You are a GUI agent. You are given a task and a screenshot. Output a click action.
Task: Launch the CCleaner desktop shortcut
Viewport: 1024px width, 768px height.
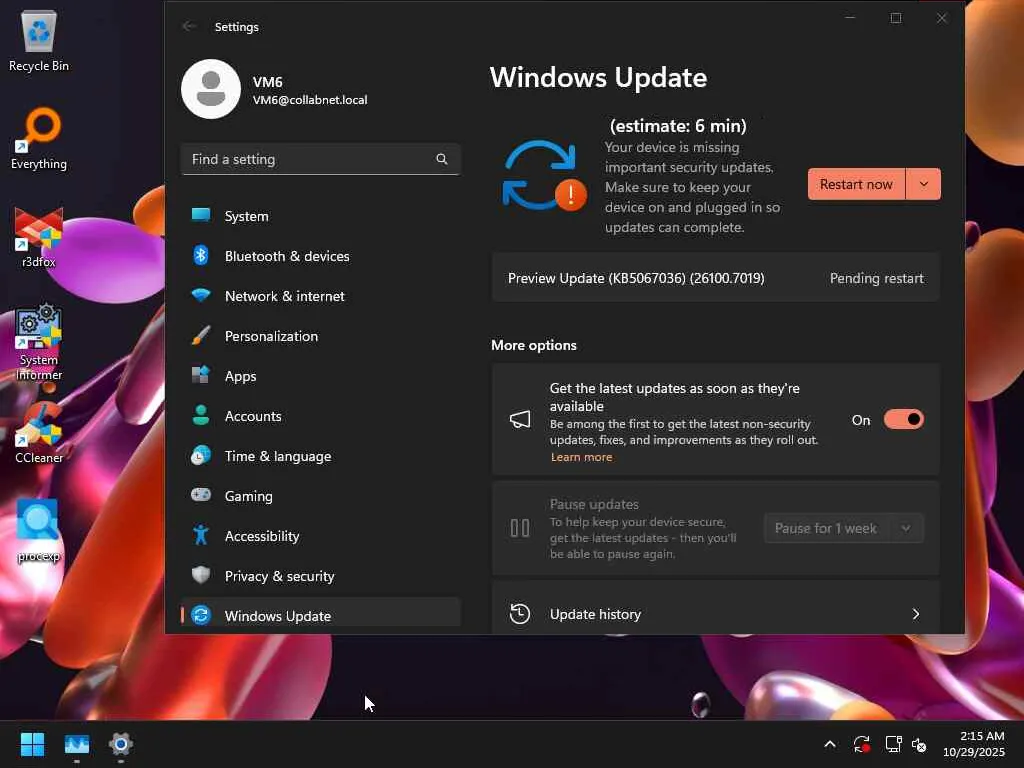39,433
